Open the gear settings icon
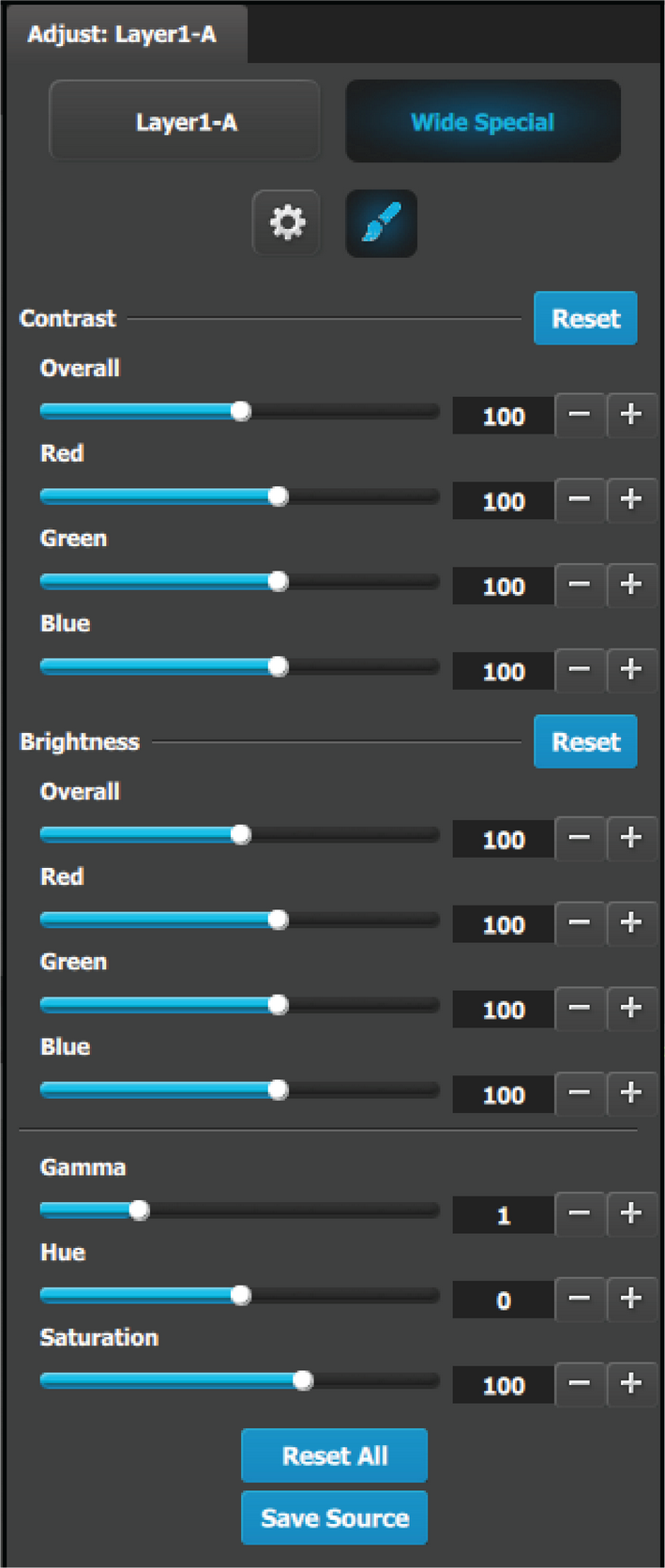This screenshot has width=665, height=1568. point(287,223)
